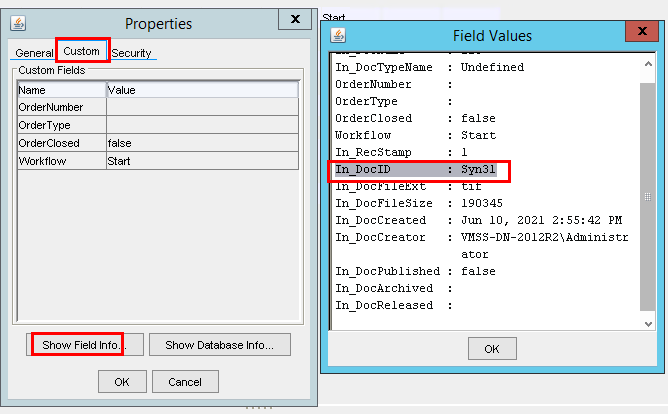This screenshot has width=668, height=414.
Task: Select the highlighted In_DocID line
Action: click(420, 169)
